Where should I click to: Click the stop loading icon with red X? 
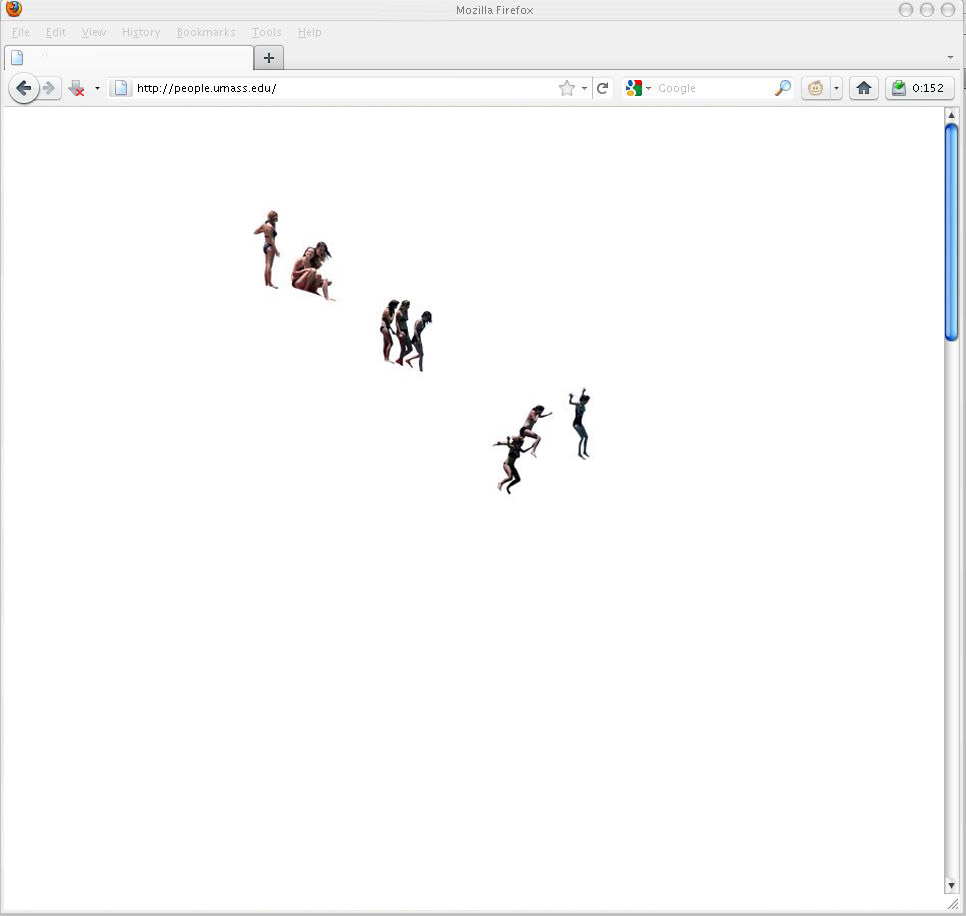[76, 89]
